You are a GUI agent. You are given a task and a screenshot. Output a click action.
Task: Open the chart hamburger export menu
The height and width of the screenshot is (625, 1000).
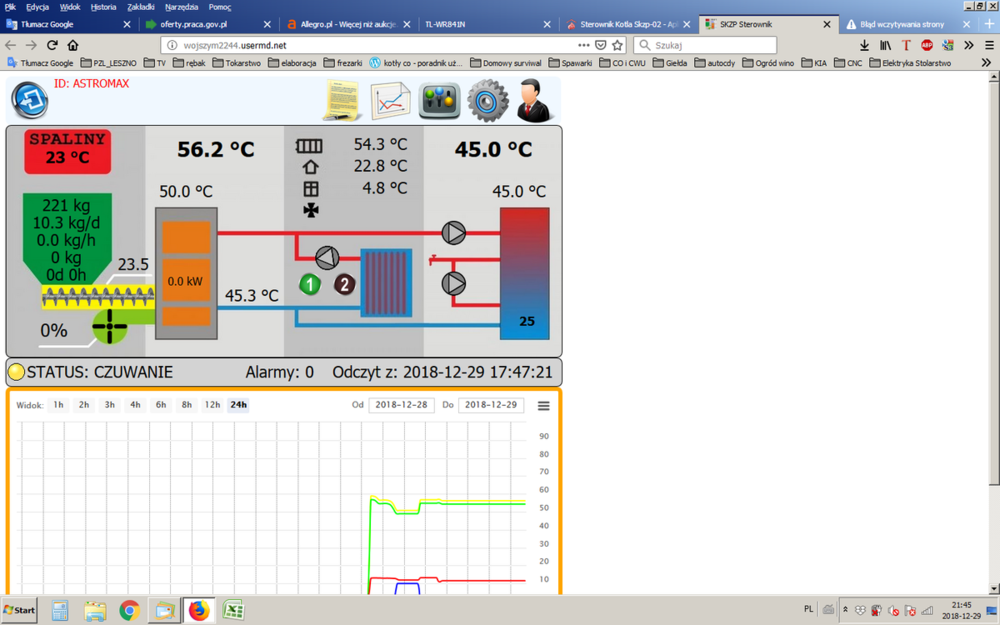tap(544, 406)
